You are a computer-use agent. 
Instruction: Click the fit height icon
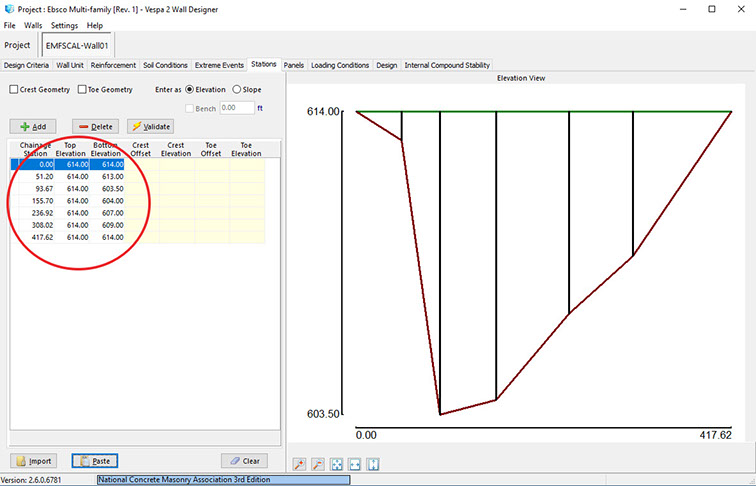tap(373, 464)
